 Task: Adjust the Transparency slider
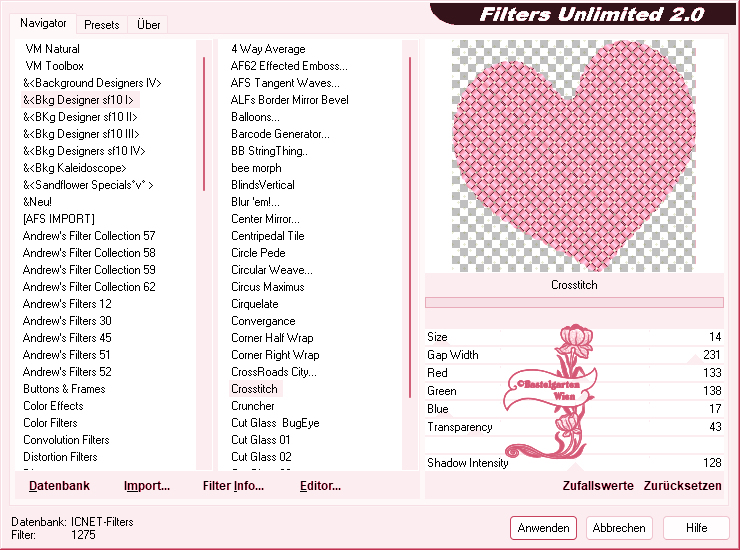(574, 427)
